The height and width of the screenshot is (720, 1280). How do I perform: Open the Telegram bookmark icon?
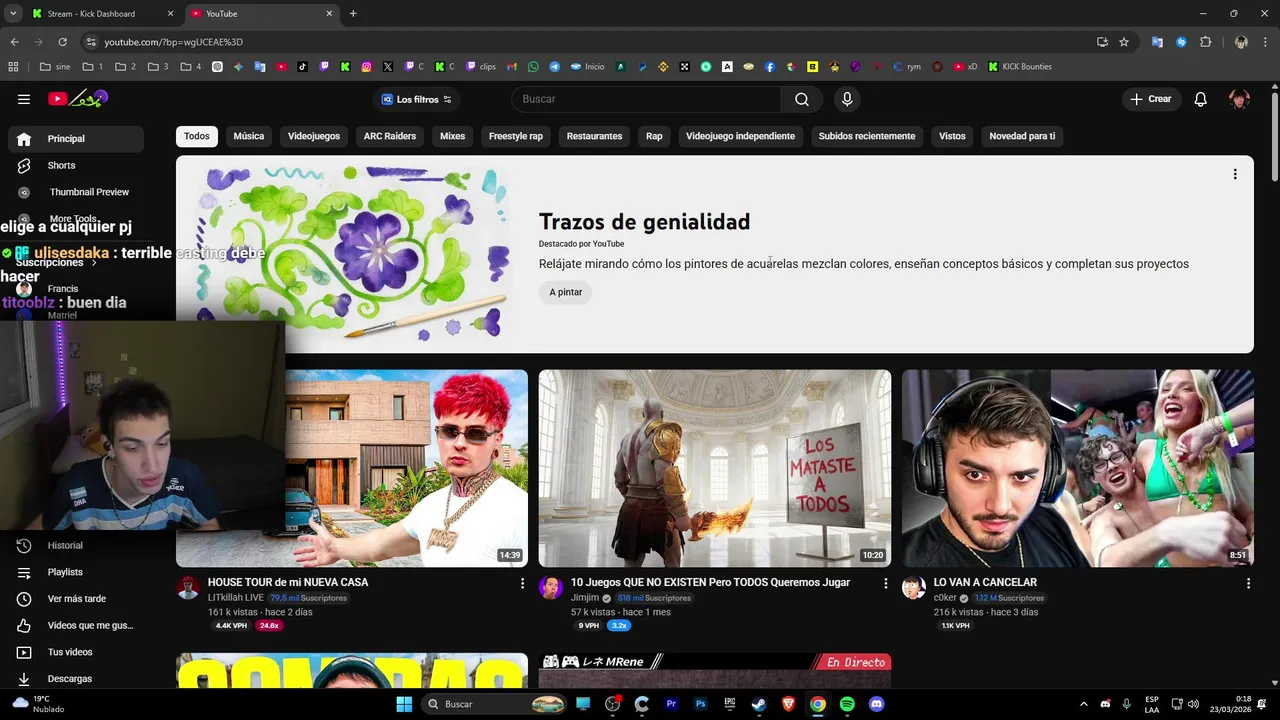(554, 67)
